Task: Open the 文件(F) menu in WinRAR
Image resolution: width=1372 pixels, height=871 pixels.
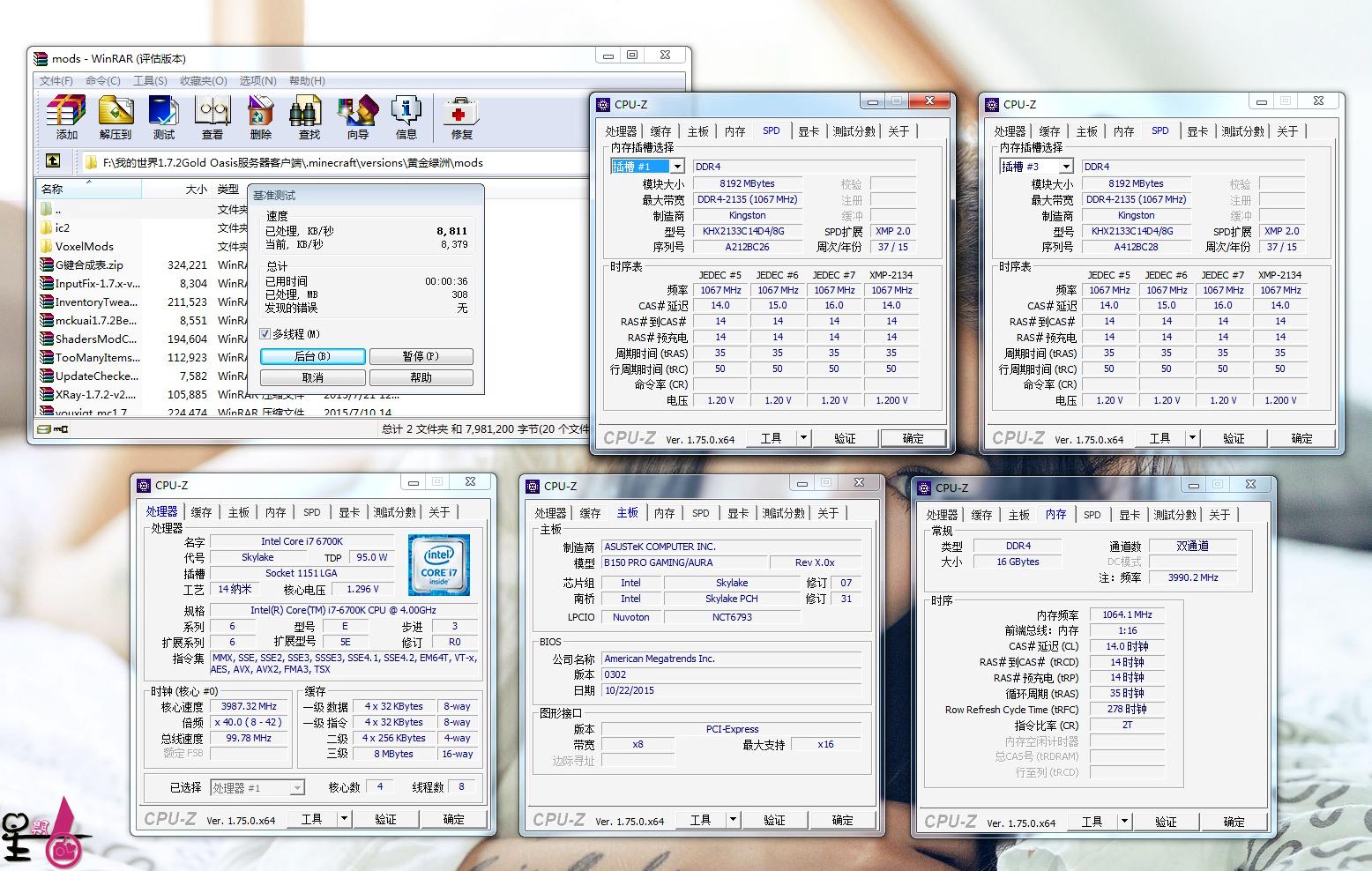Action: tap(56, 81)
